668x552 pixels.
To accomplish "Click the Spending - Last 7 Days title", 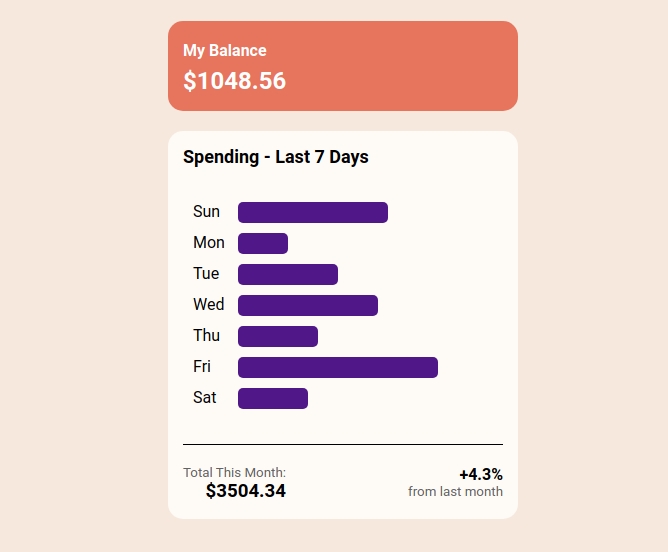I will pos(275,157).
